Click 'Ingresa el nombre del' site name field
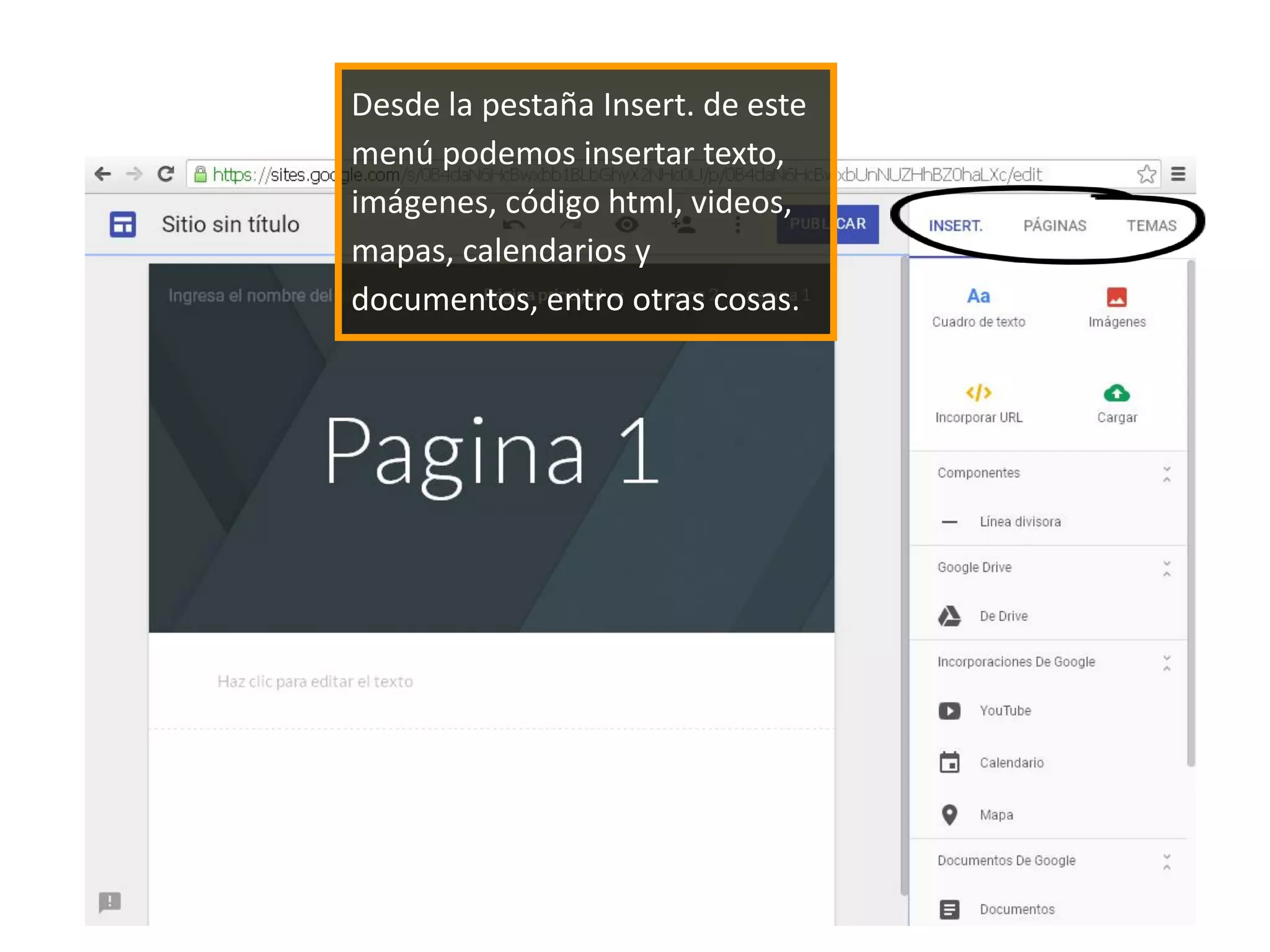Viewport: 1270px width, 952px height. (251, 296)
